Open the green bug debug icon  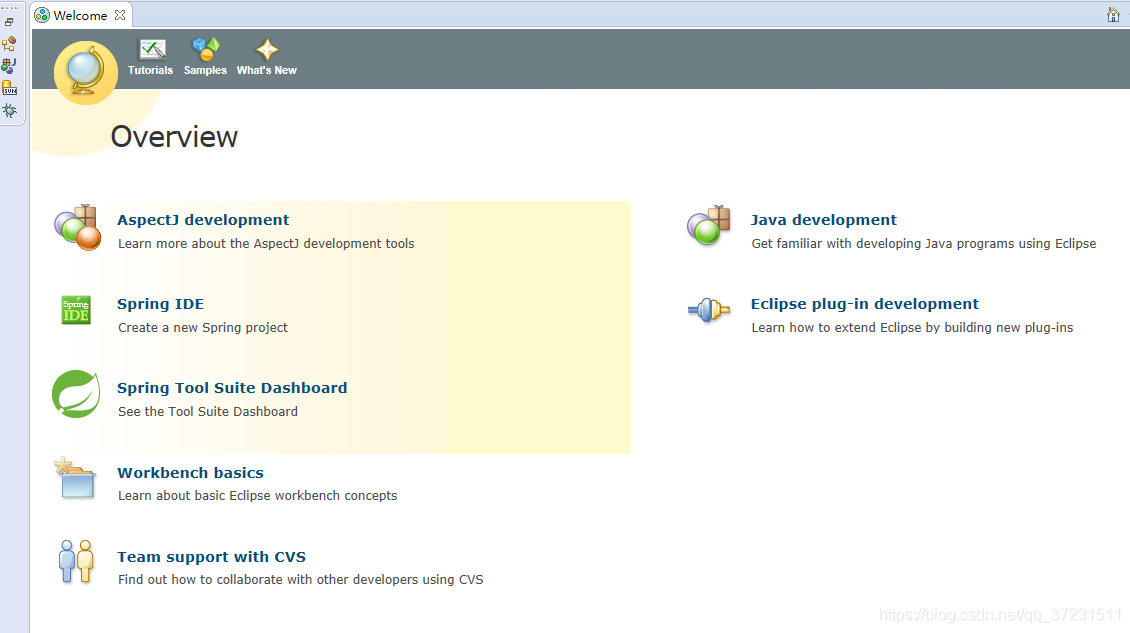point(9,110)
